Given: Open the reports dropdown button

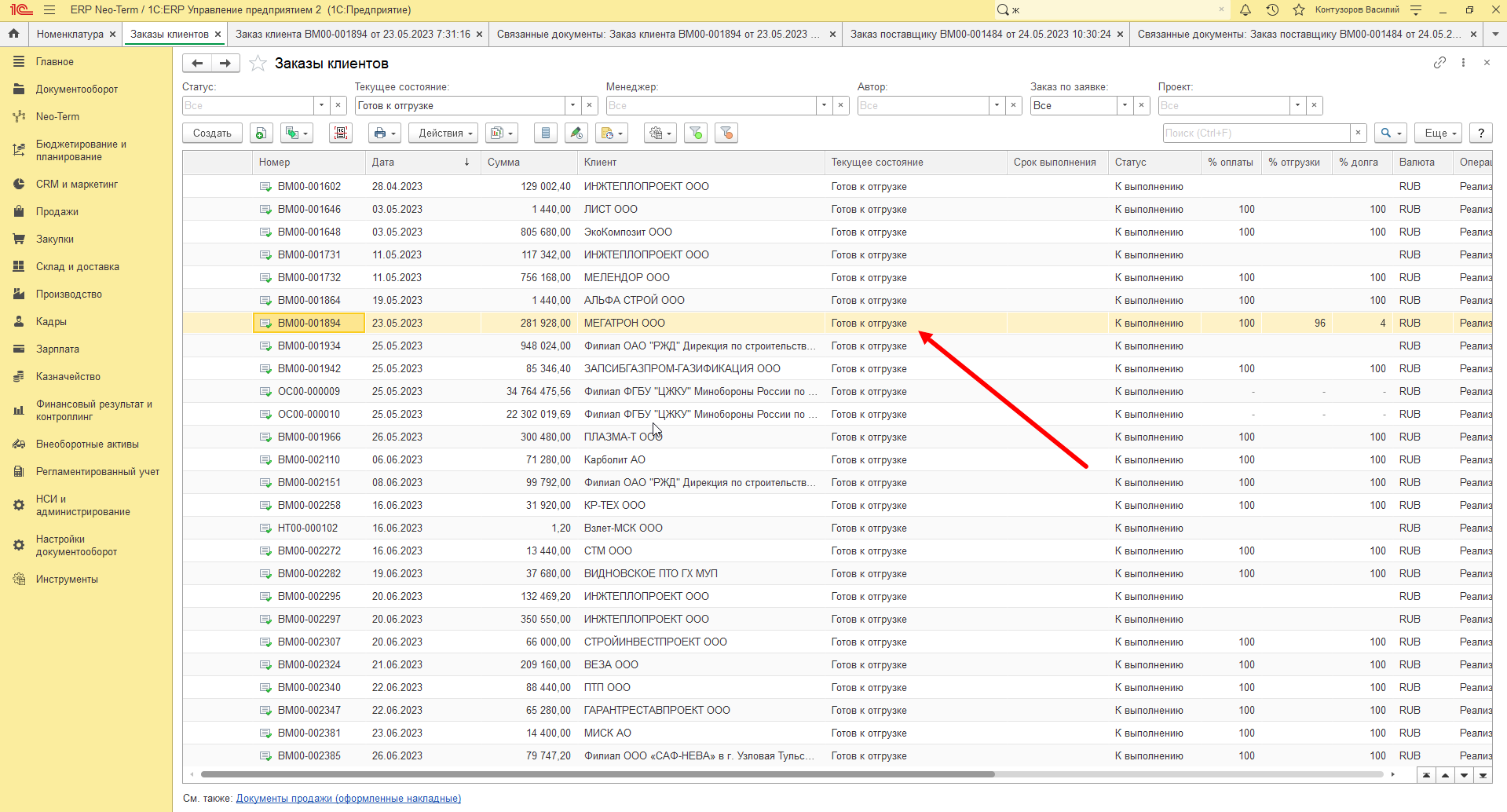Looking at the screenshot, I should 501,134.
